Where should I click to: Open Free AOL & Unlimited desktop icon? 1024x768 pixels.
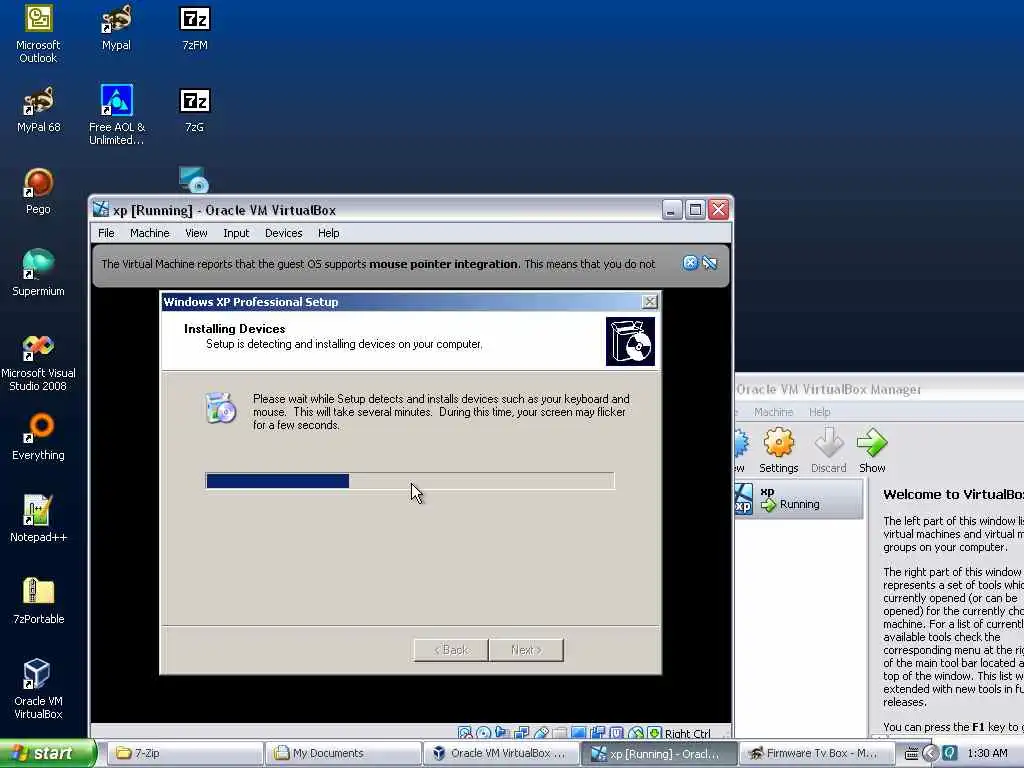[x=116, y=115]
